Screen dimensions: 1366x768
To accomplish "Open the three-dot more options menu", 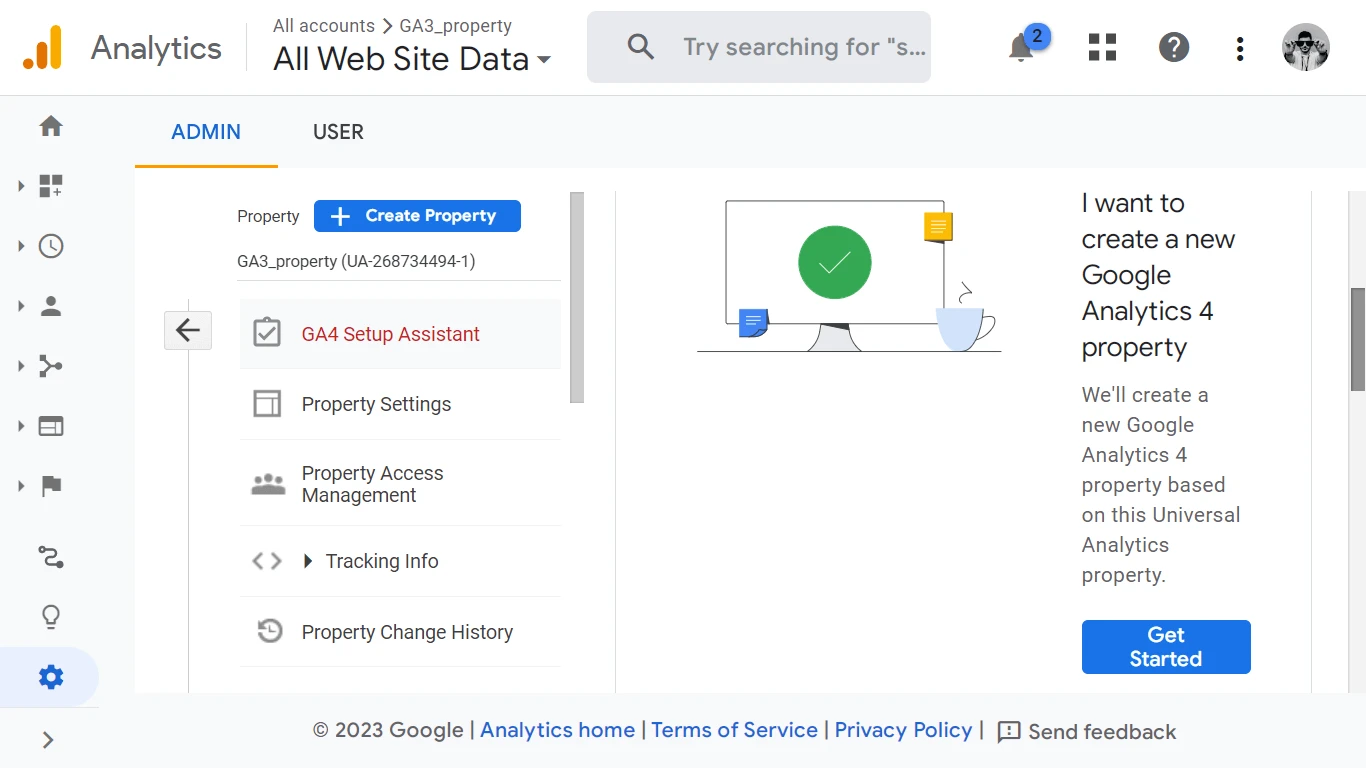I will [x=1240, y=48].
